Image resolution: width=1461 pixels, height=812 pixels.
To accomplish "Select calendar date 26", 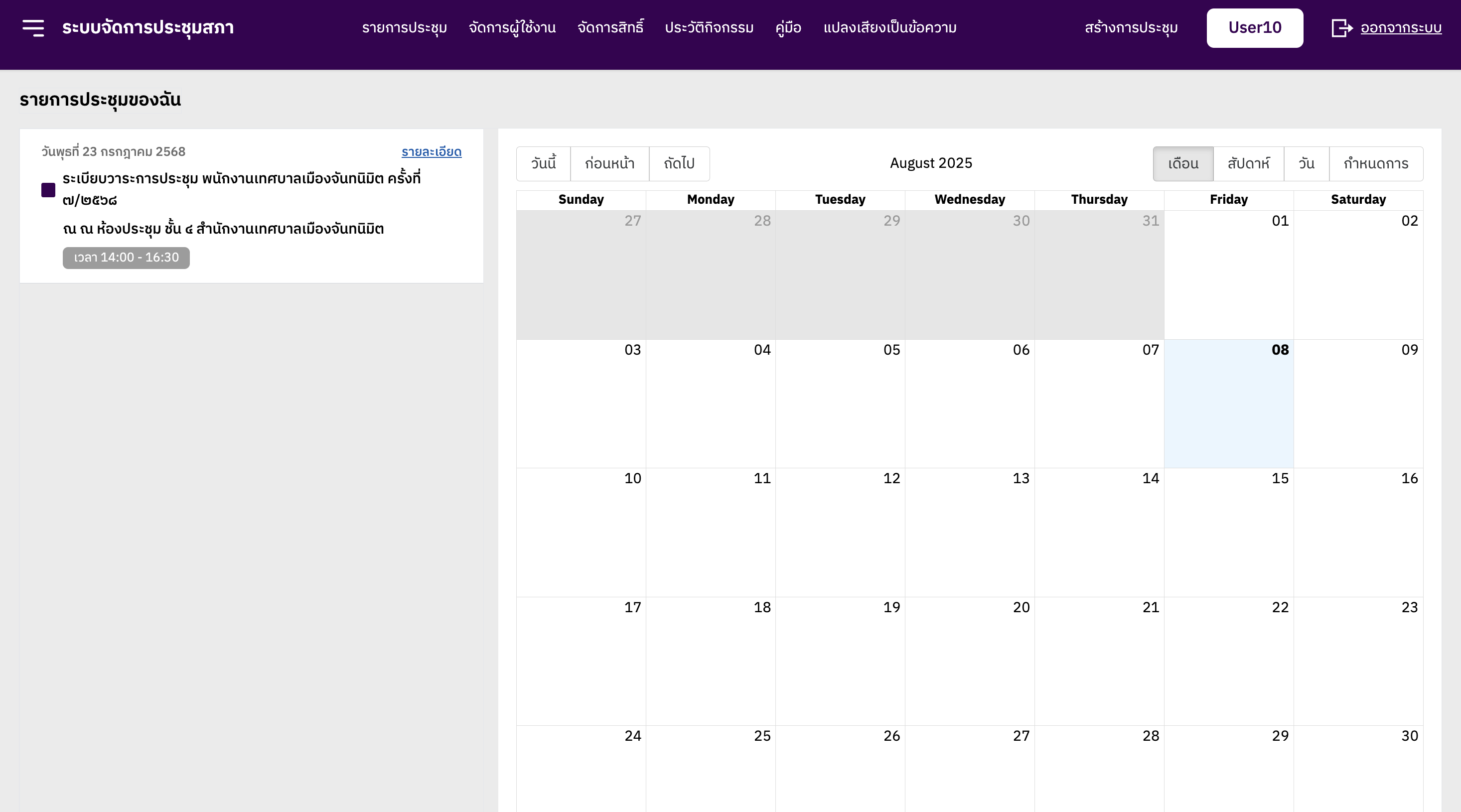I will tap(891, 735).
